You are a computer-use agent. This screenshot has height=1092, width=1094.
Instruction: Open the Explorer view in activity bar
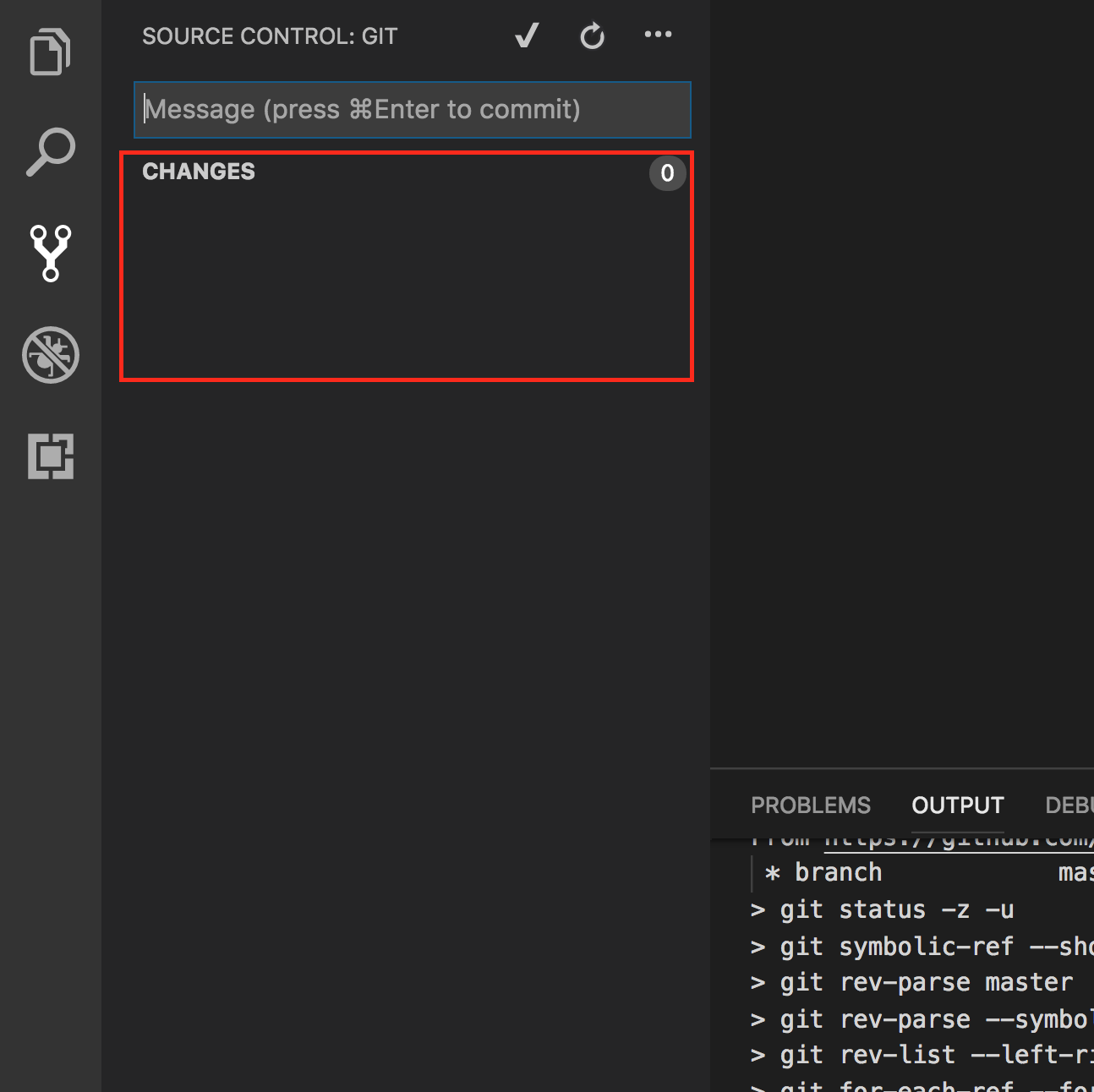coord(50,52)
